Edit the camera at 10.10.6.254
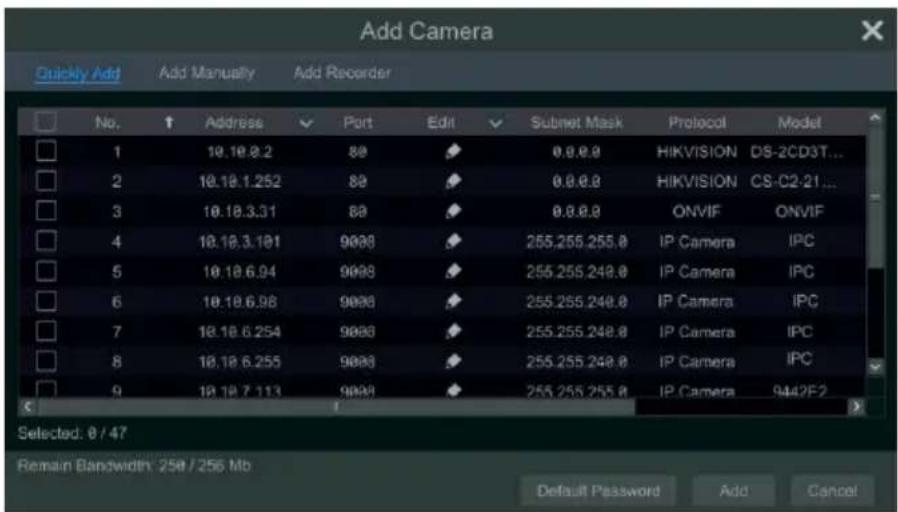Viewport: 898px width, 512px height. tap(452, 331)
